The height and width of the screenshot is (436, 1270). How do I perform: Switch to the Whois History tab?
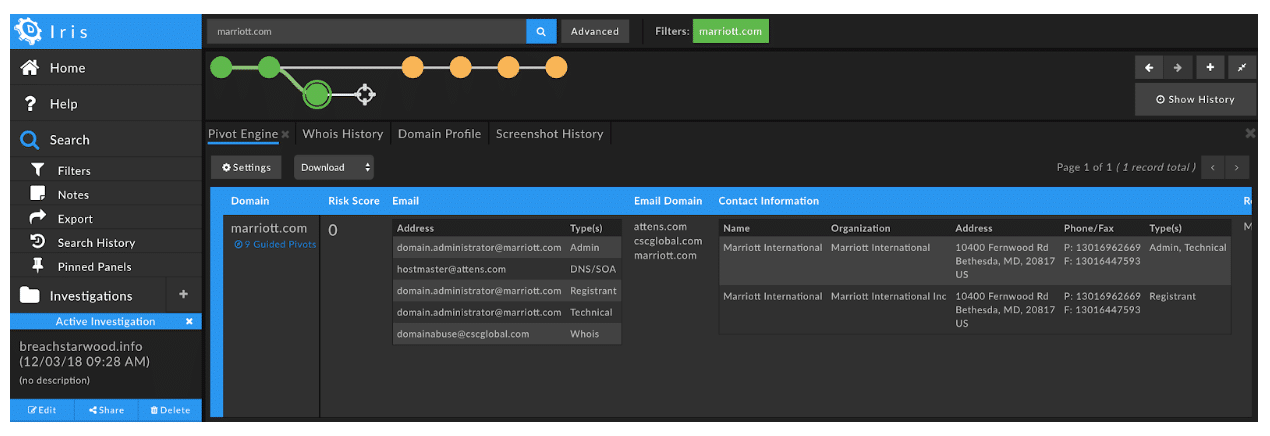click(343, 134)
